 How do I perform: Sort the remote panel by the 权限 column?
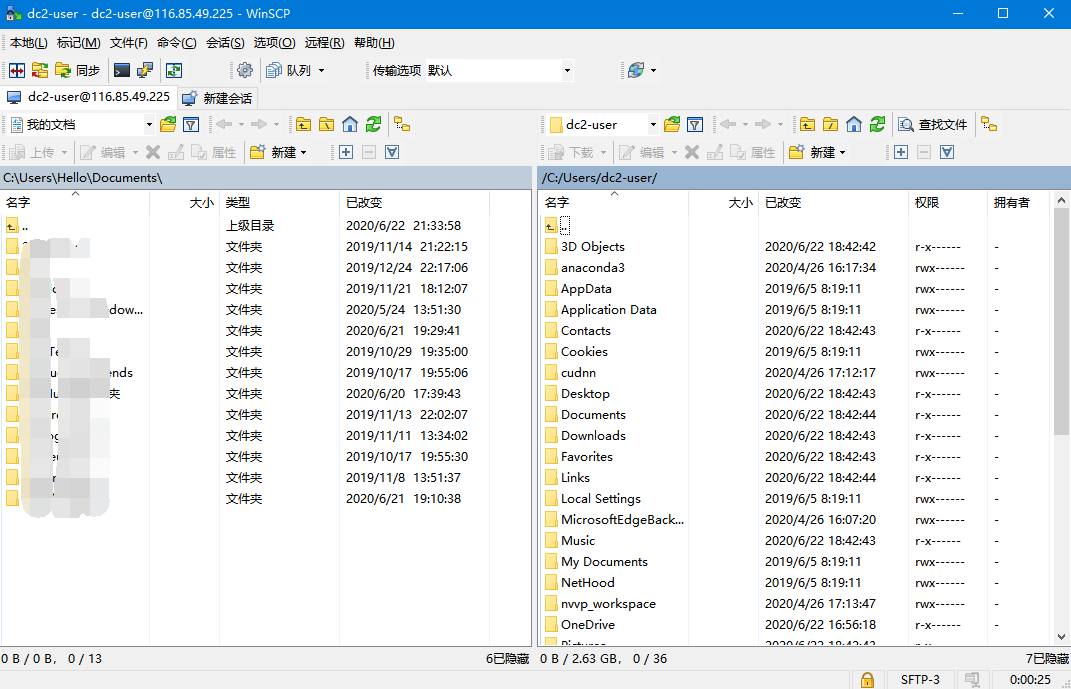click(x=948, y=202)
